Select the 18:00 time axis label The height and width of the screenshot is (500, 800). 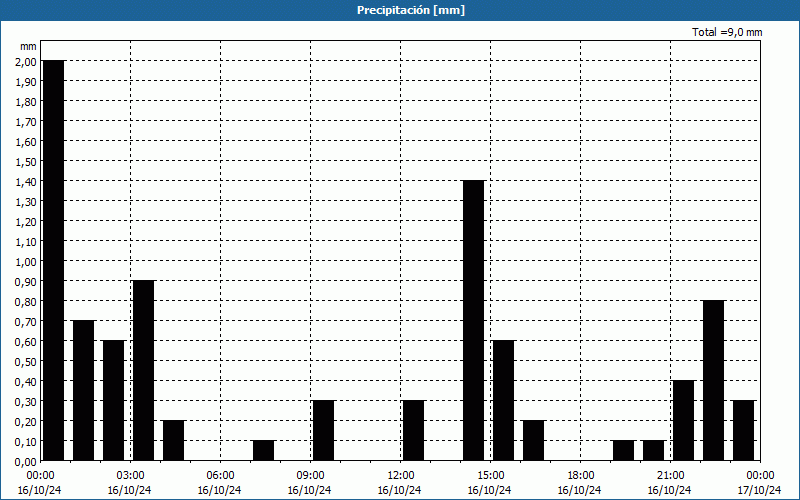coord(581,476)
